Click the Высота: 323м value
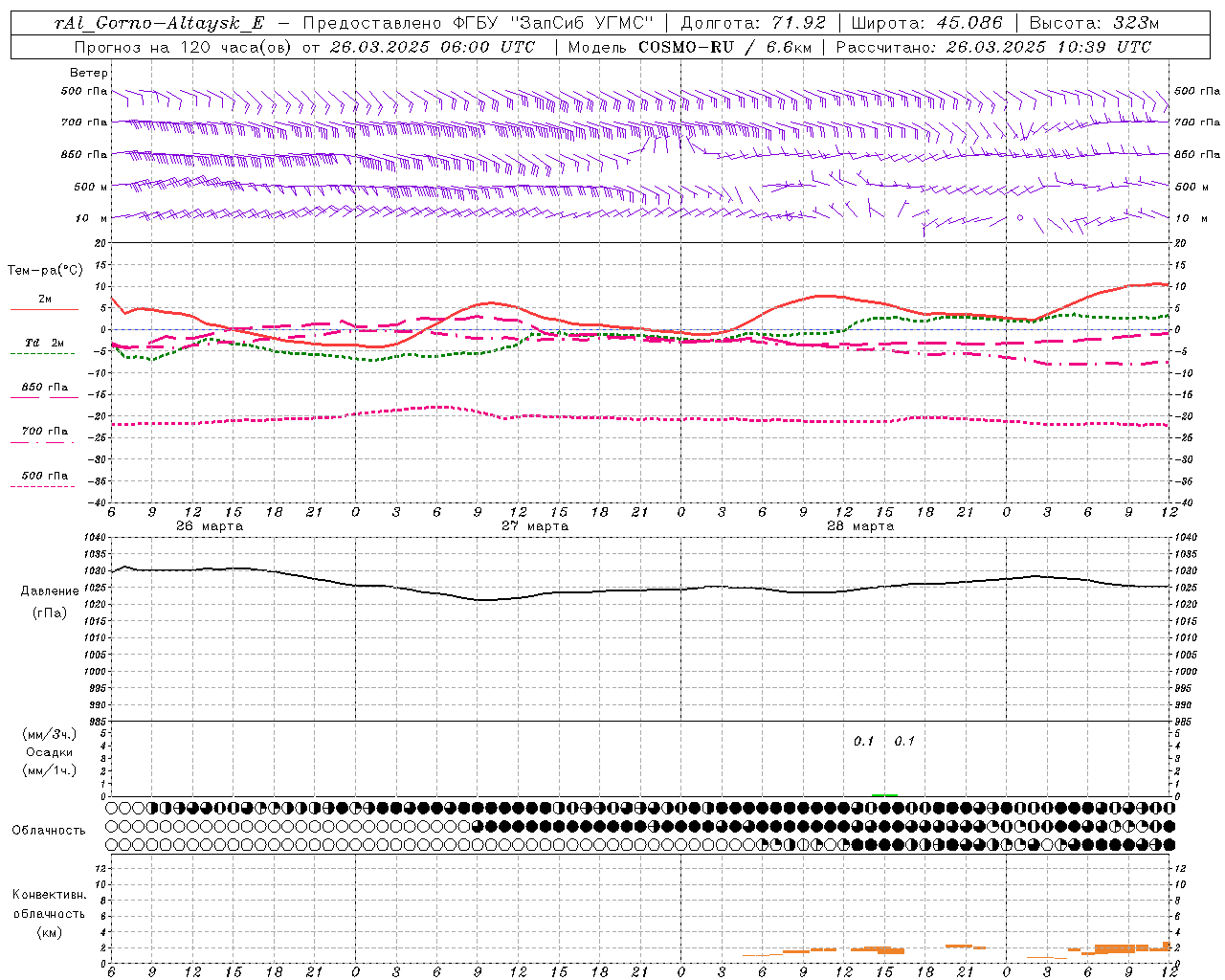Viewport: 1225px width, 980px height. [x=1094, y=24]
